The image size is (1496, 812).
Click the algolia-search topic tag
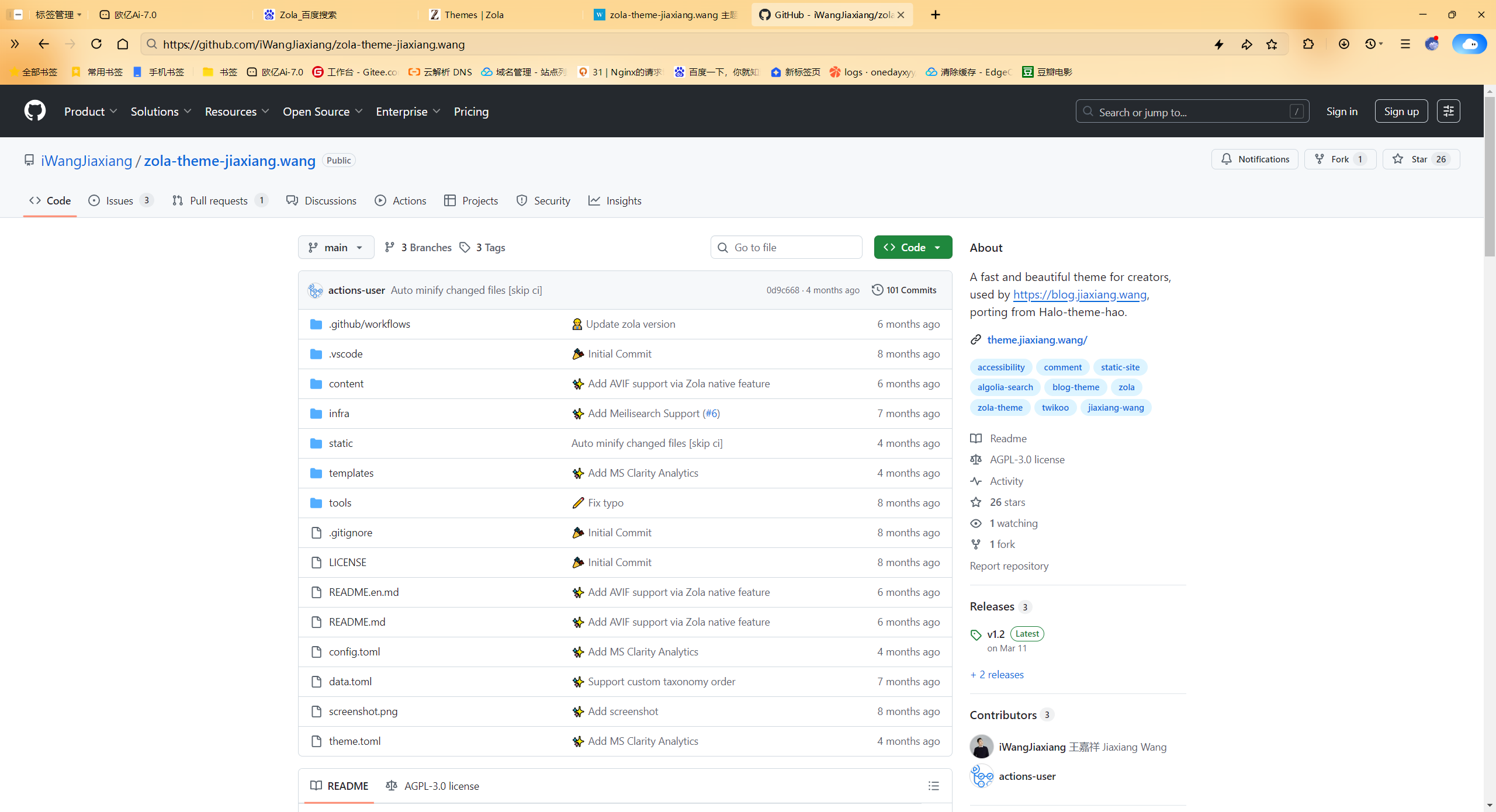click(1005, 387)
